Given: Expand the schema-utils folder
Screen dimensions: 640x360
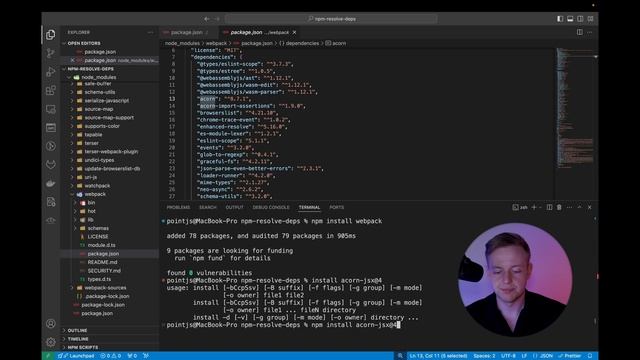Looking at the screenshot, I should [x=100, y=92].
